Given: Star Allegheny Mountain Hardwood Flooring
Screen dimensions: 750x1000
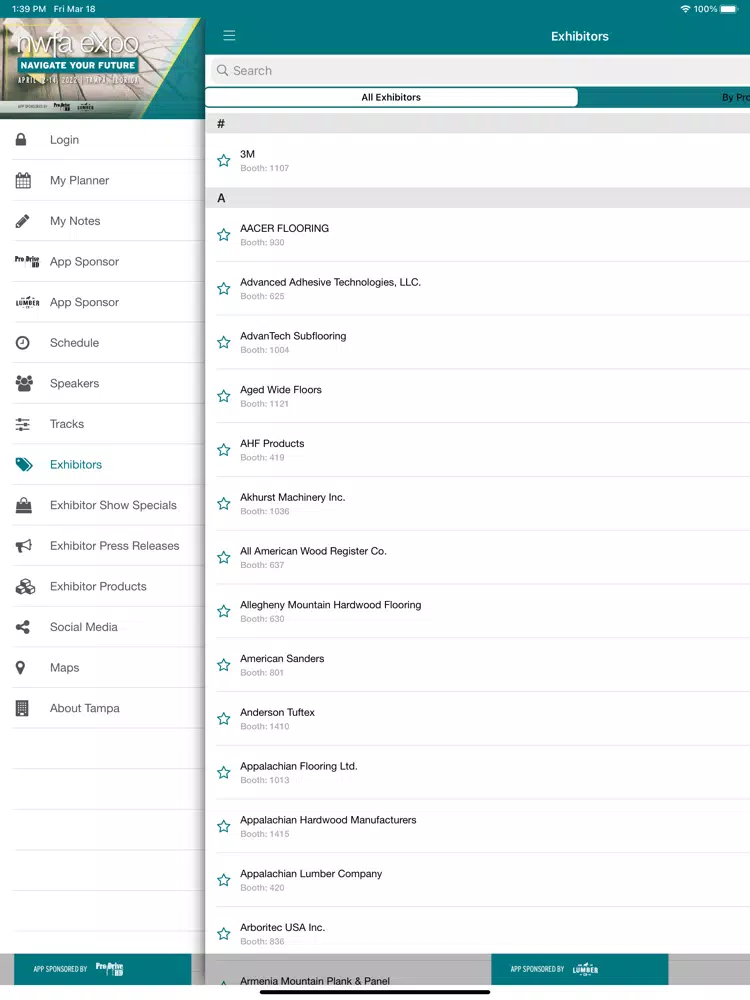Looking at the screenshot, I should [223, 612].
